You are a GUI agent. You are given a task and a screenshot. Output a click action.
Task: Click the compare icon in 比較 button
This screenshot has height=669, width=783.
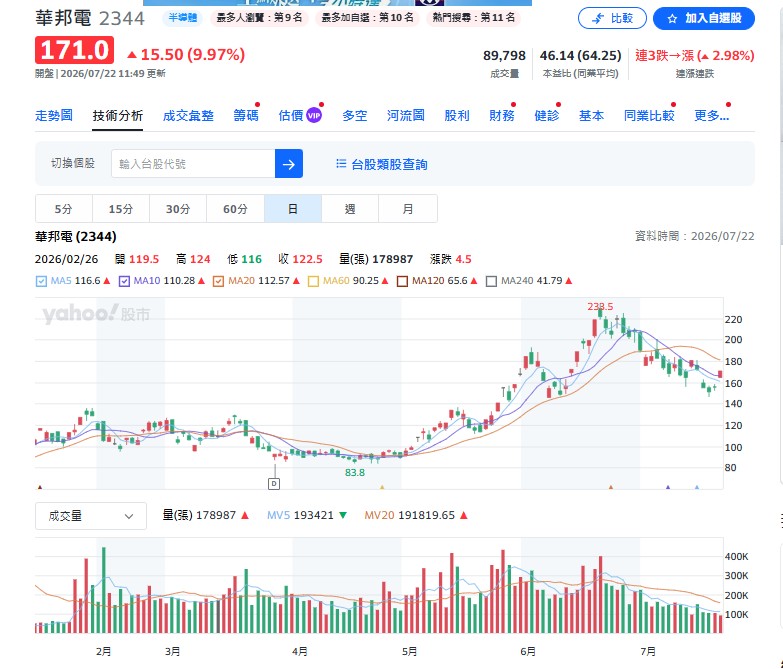pos(598,18)
